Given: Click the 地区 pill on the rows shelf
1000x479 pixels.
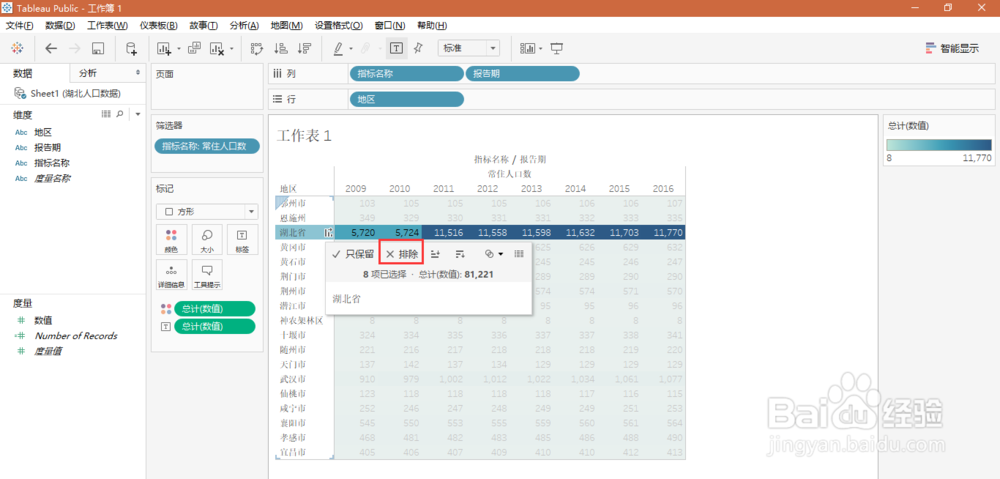Looking at the screenshot, I should pos(406,99).
